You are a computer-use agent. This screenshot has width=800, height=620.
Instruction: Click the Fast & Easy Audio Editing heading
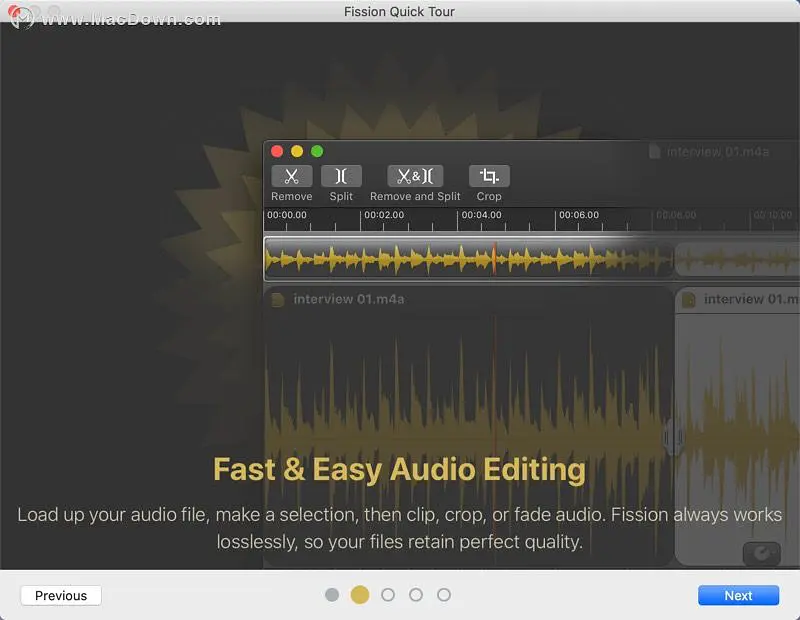(399, 469)
